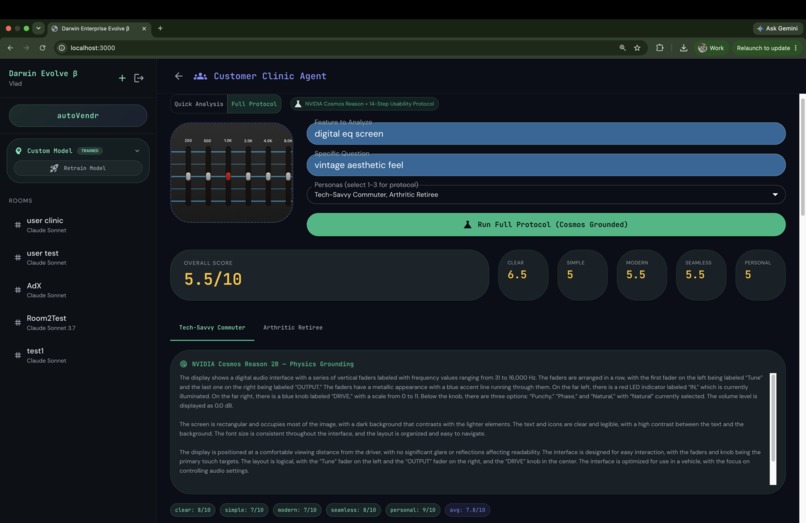Click the hash icon next to user test

click(17, 257)
